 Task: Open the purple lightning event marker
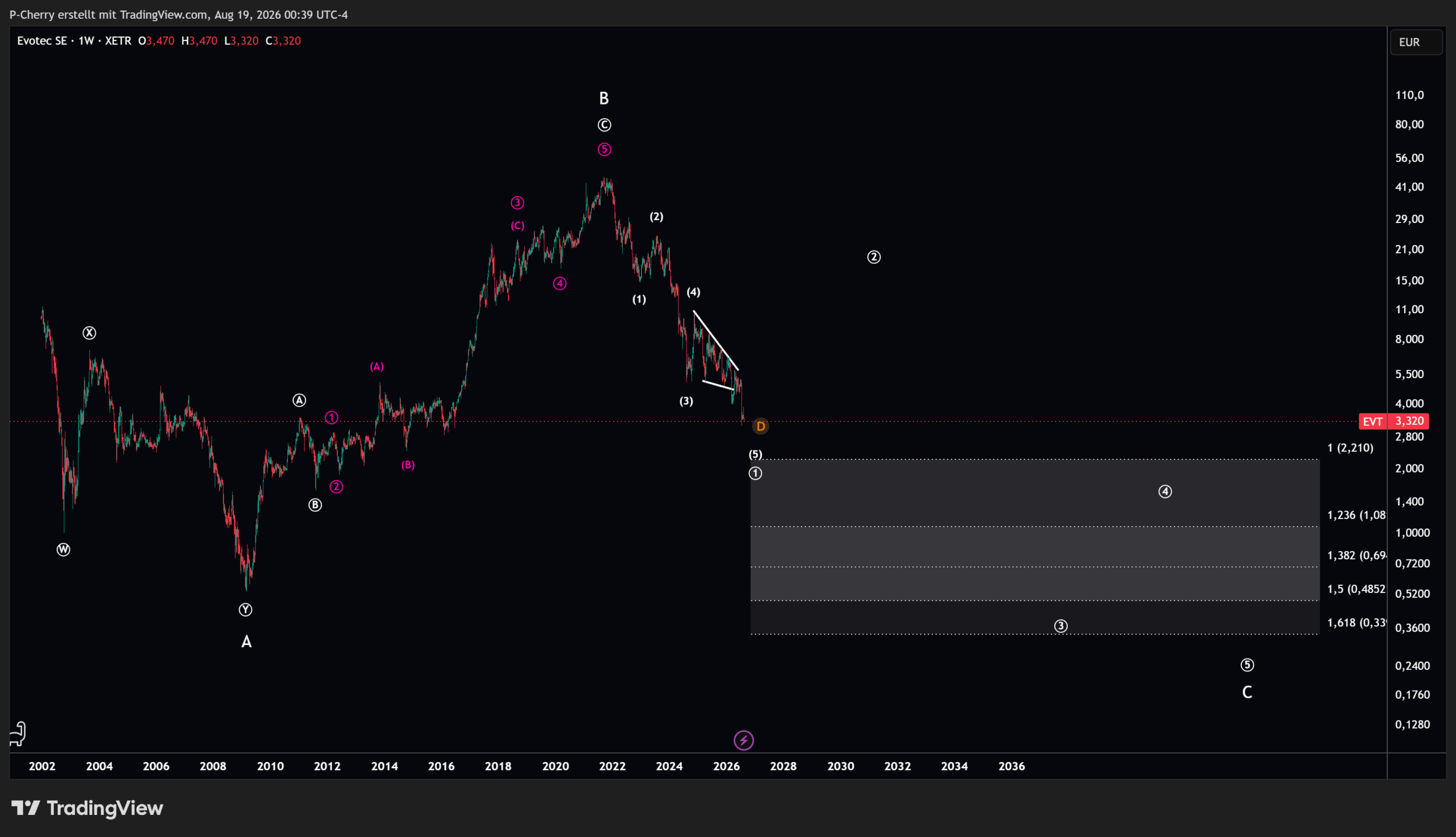click(744, 740)
